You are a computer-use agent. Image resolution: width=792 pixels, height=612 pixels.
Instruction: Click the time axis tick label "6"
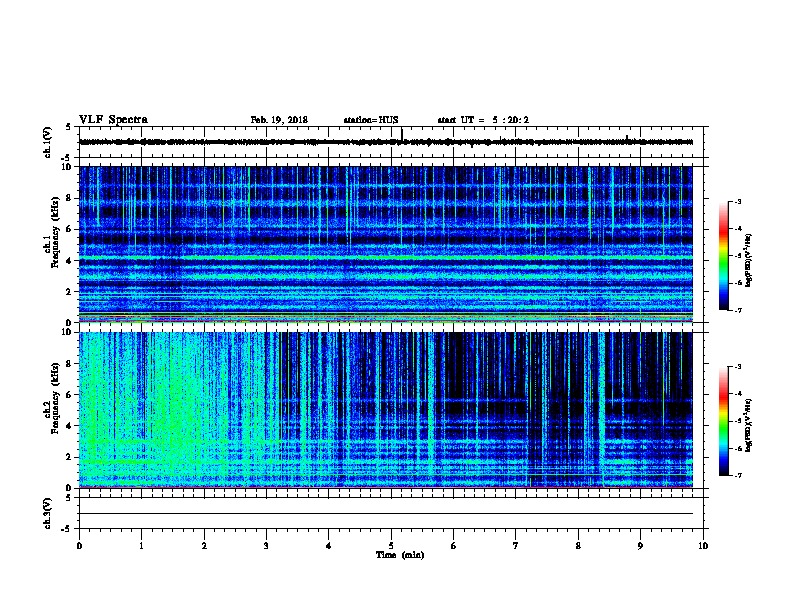[x=454, y=546]
